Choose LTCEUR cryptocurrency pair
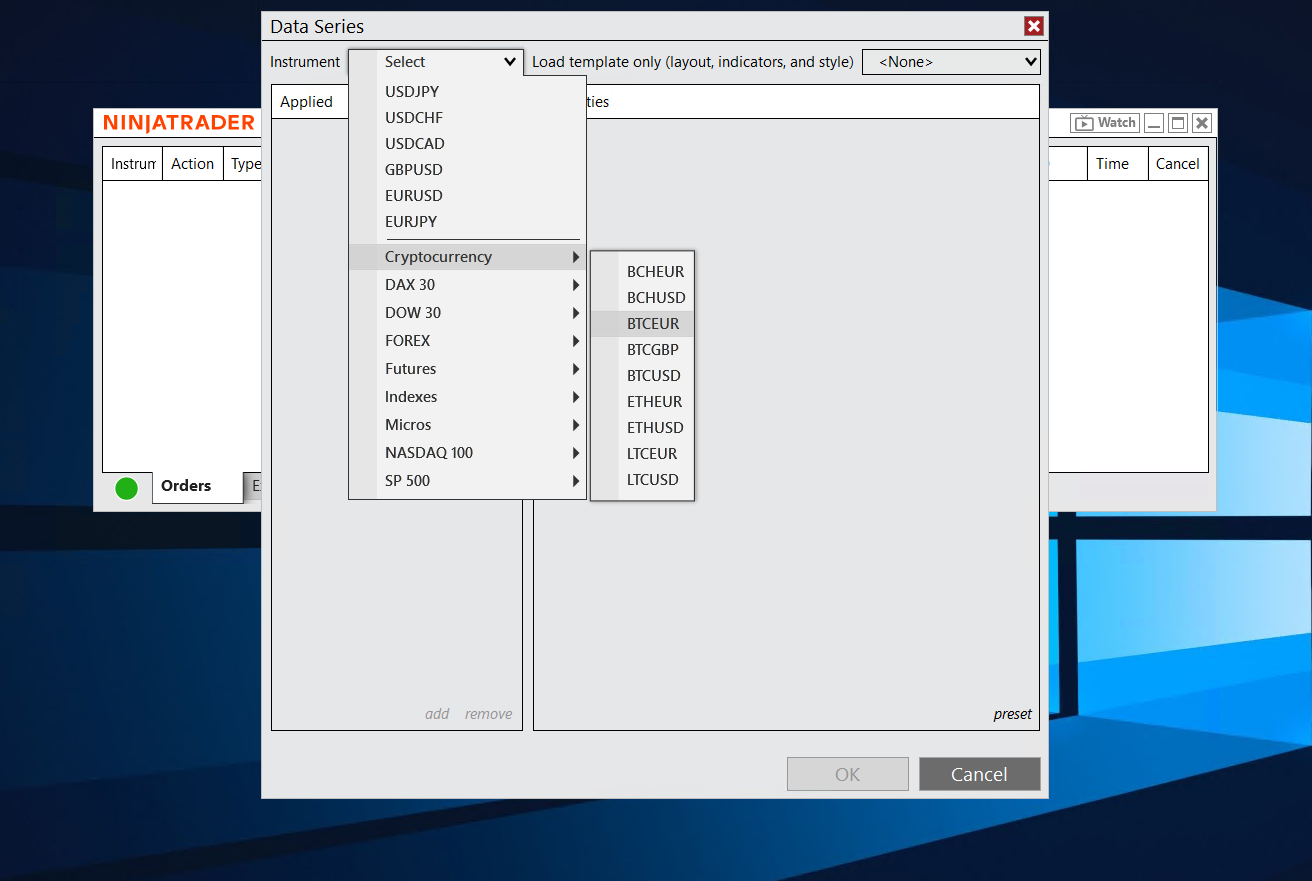1312x881 pixels. pyautogui.click(x=652, y=454)
